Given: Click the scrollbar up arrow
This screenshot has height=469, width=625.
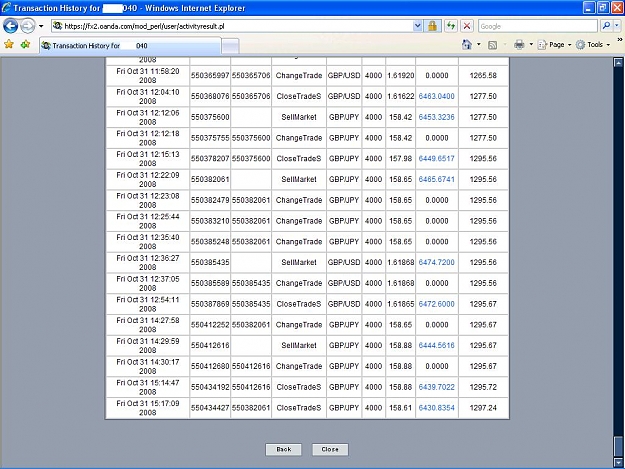Looking at the screenshot, I should tap(618, 62).
